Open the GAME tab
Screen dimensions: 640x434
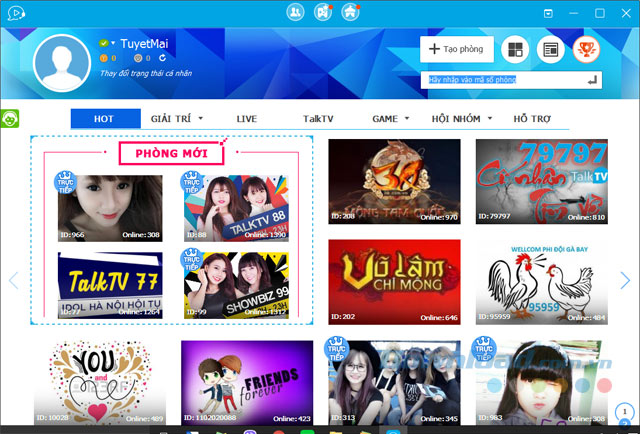coord(385,119)
